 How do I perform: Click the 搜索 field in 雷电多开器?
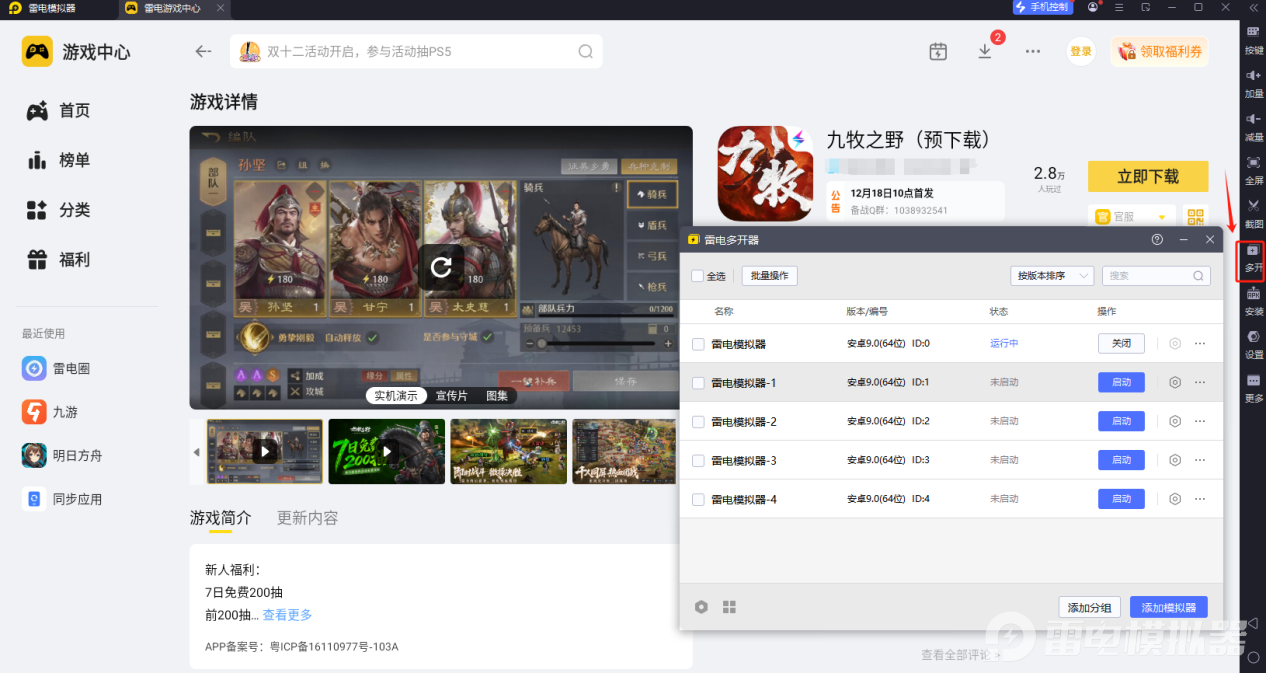1156,276
